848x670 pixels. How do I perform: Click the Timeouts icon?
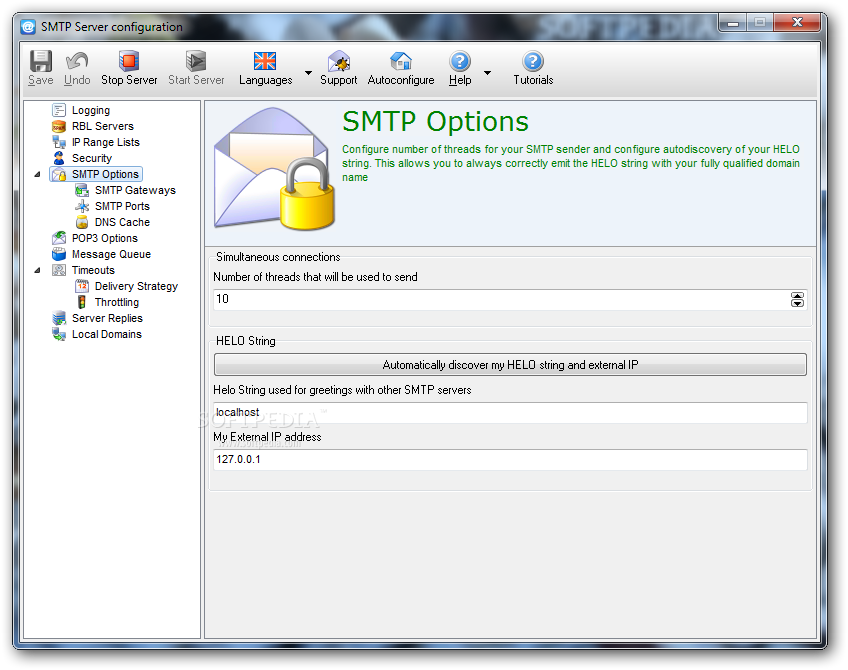point(59,270)
